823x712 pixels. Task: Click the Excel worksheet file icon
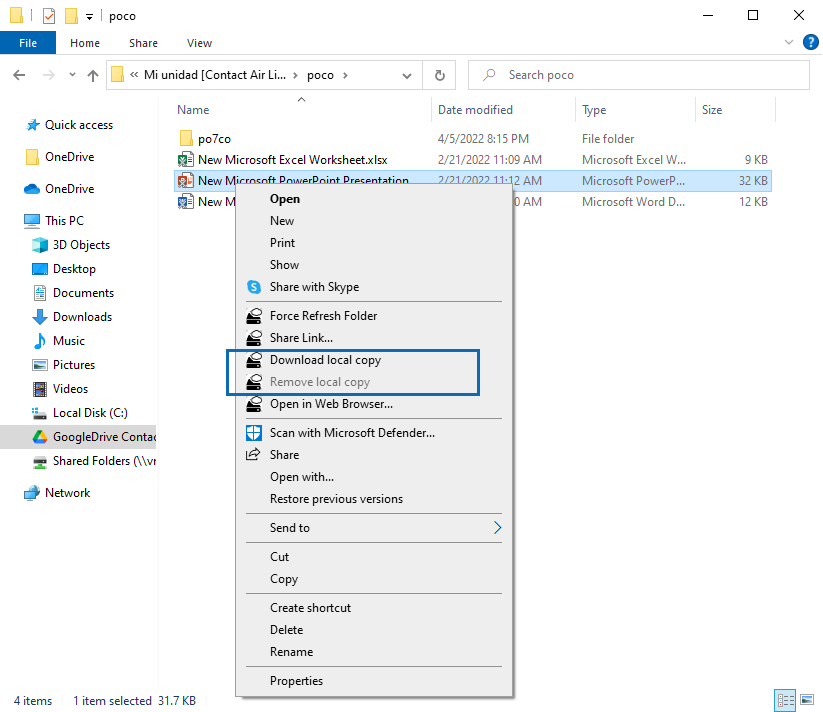click(185, 160)
